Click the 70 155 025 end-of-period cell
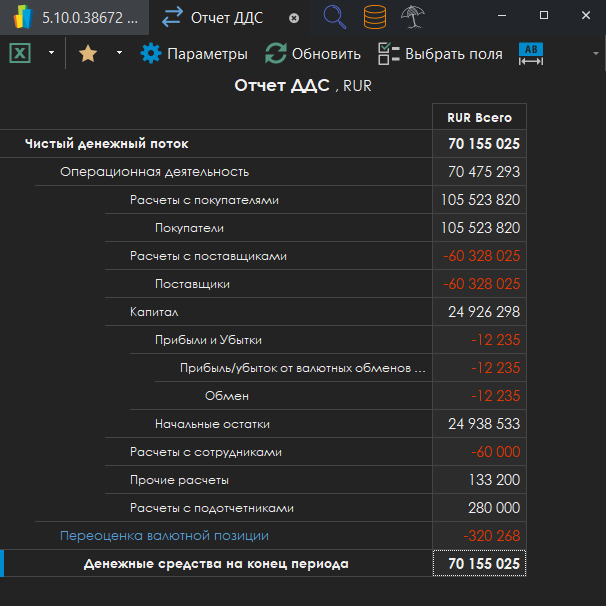Image resolution: width=606 pixels, height=606 pixels. coord(480,564)
